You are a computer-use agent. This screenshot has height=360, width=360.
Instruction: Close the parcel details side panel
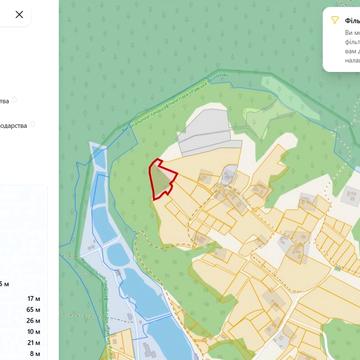19,14
